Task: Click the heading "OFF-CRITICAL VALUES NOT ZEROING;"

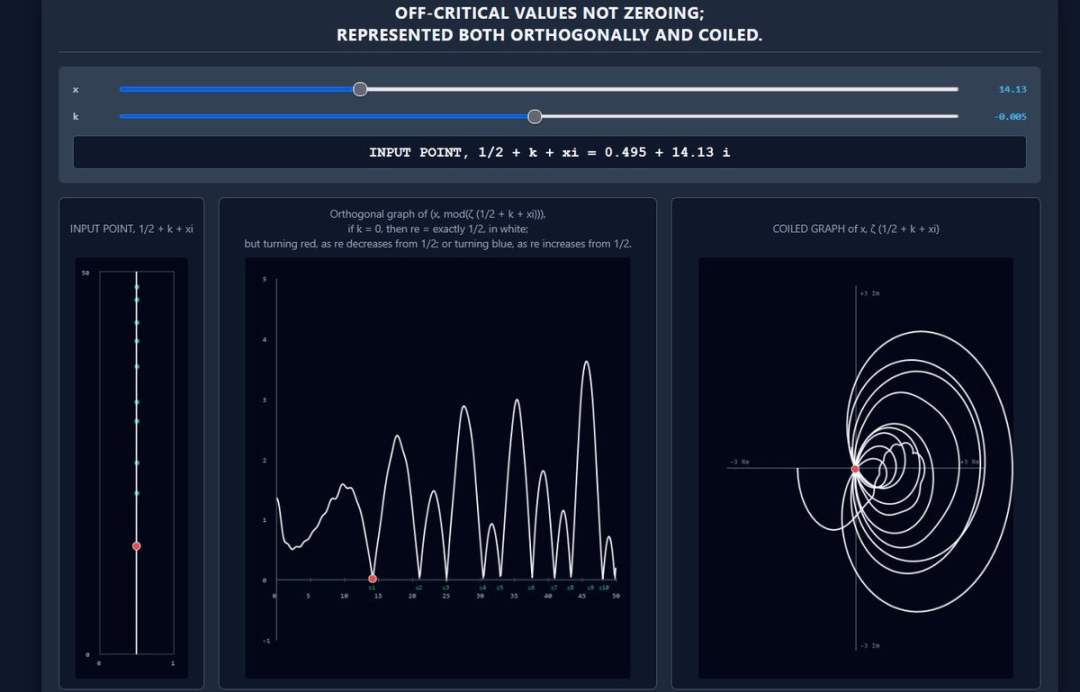Action: [550, 13]
